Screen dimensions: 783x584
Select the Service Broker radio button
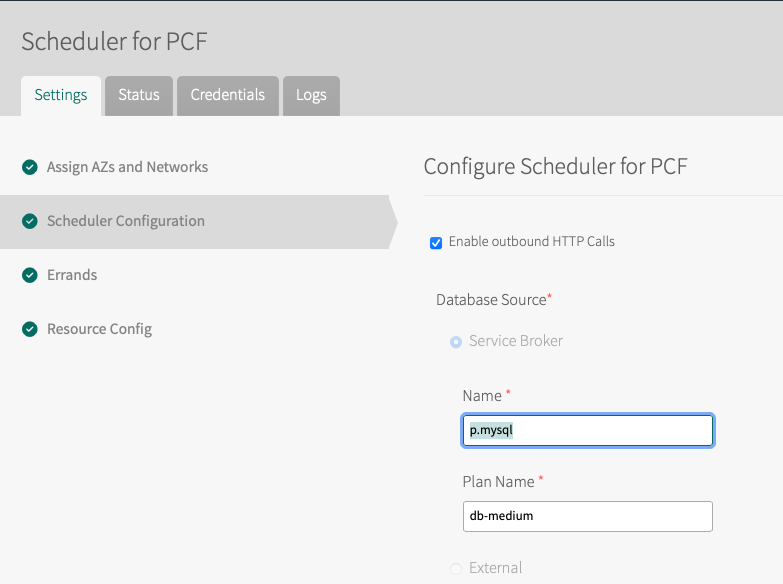click(456, 342)
